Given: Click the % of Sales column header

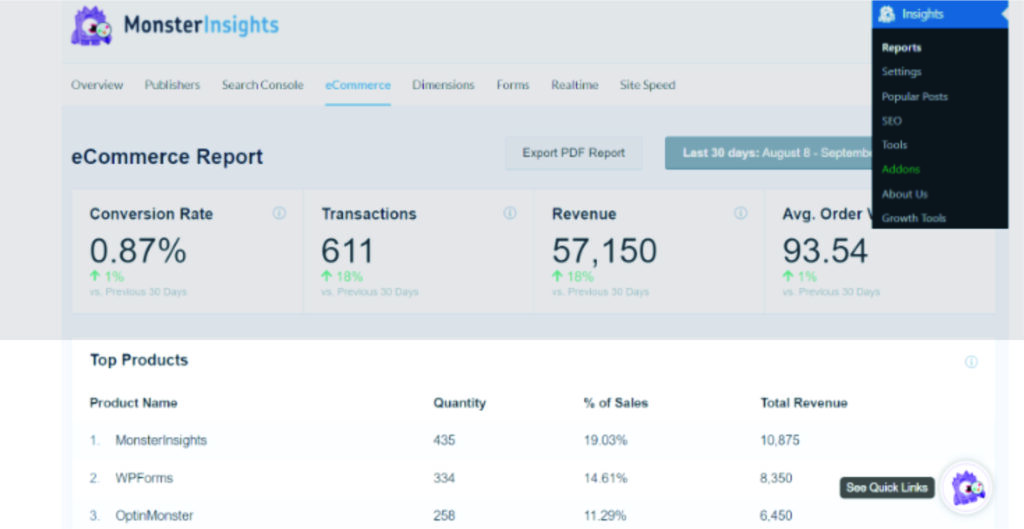Looking at the screenshot, I should pyautogui.click(x=615, y=403).
